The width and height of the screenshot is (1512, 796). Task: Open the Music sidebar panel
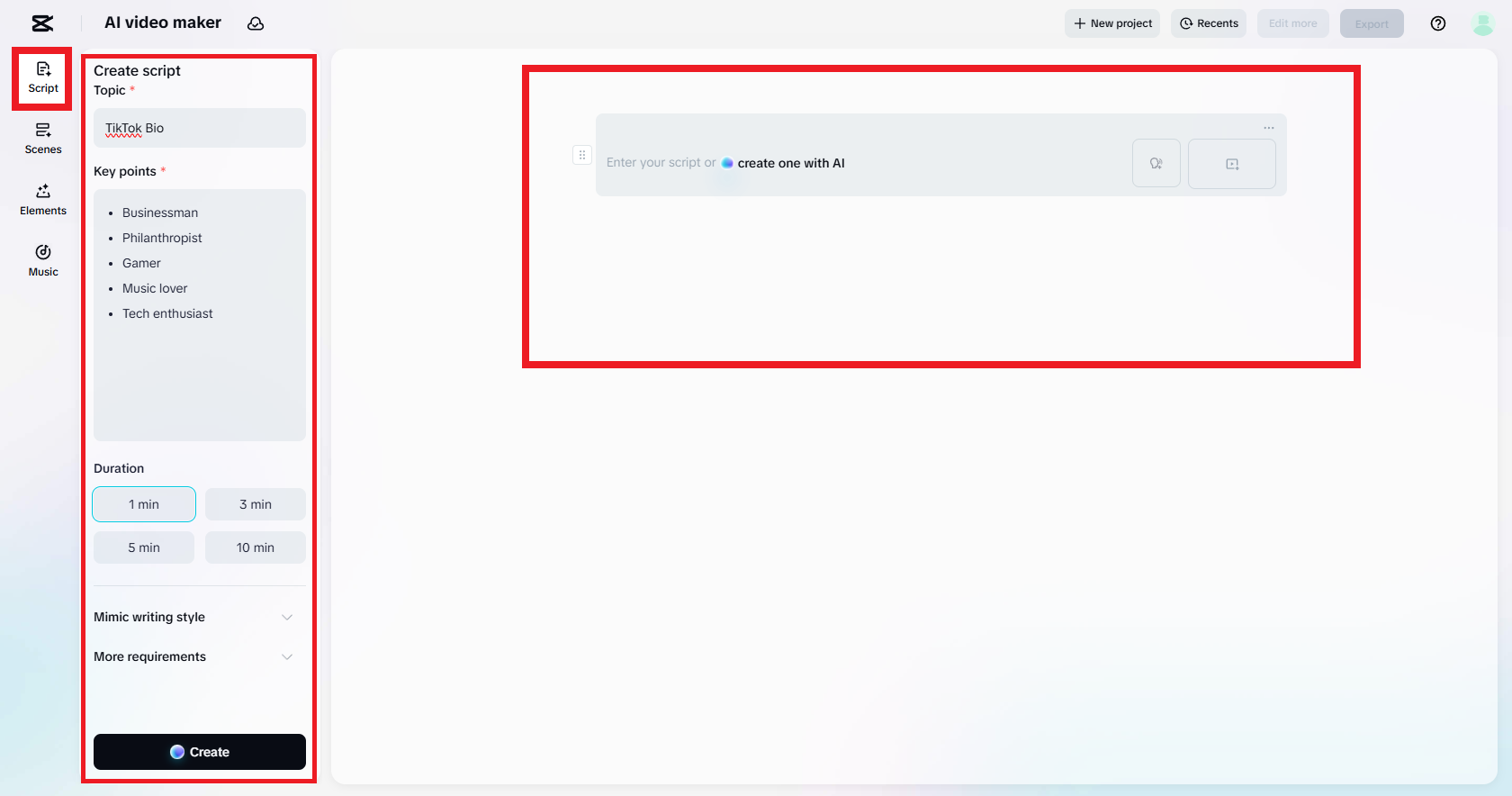pyautogui.click(x=43, y=261)
